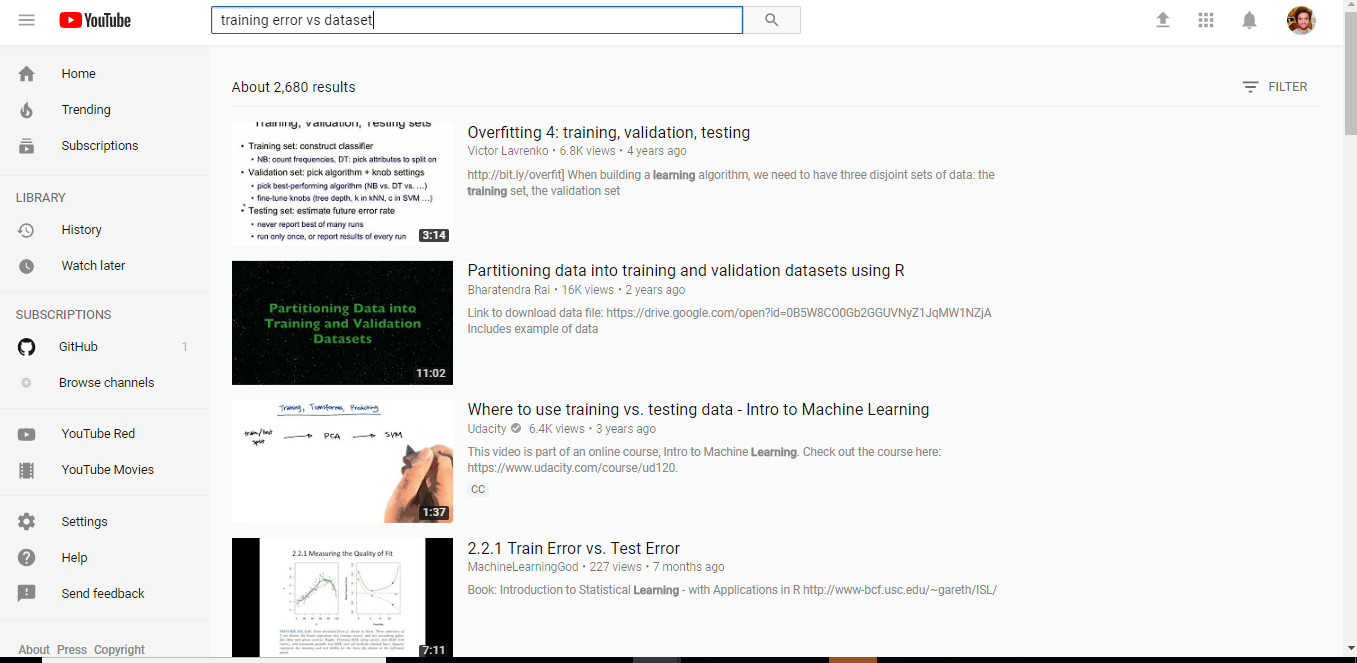Open the YouTube apps grid icon
This screenshot has width=1357, height=663.
pos(1206,20)
